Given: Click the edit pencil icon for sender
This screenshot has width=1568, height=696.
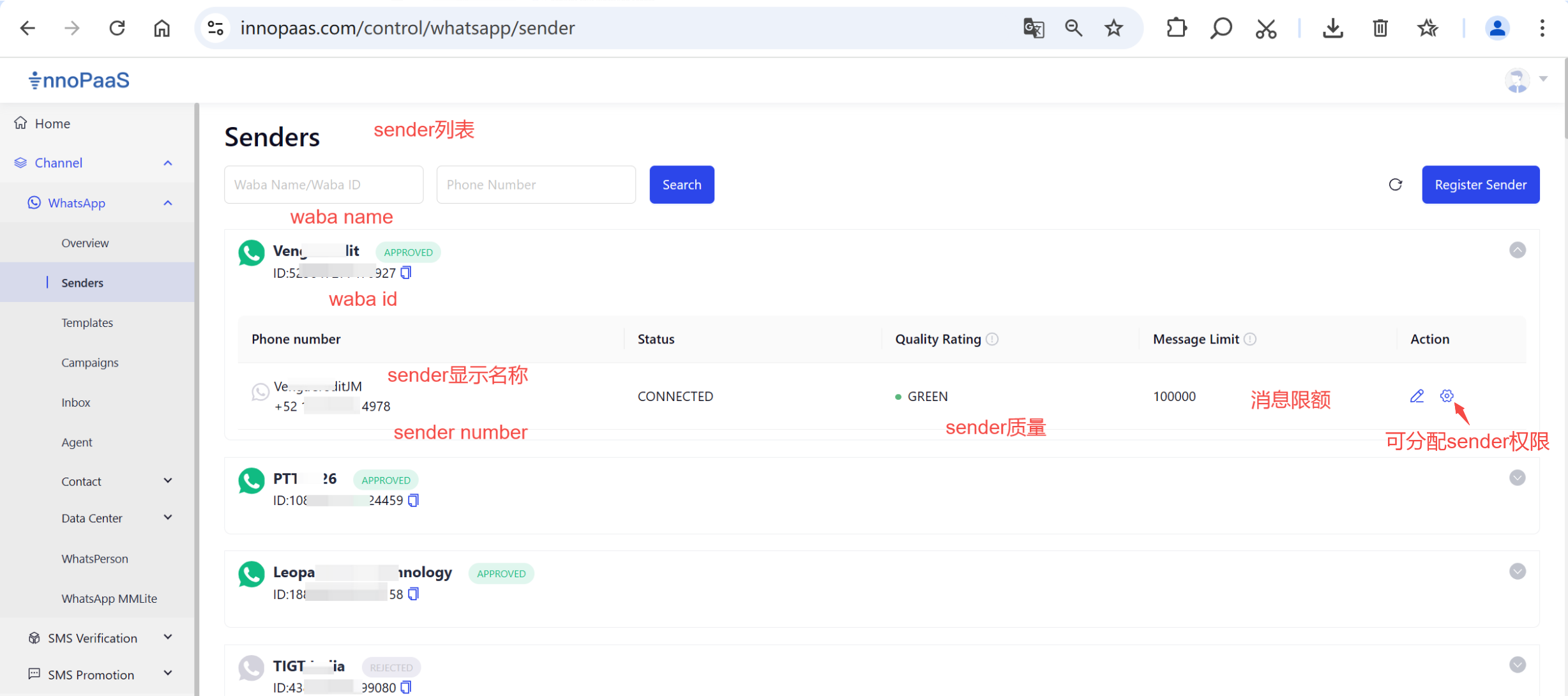Looking at the screenshot, I should 1417,396.
